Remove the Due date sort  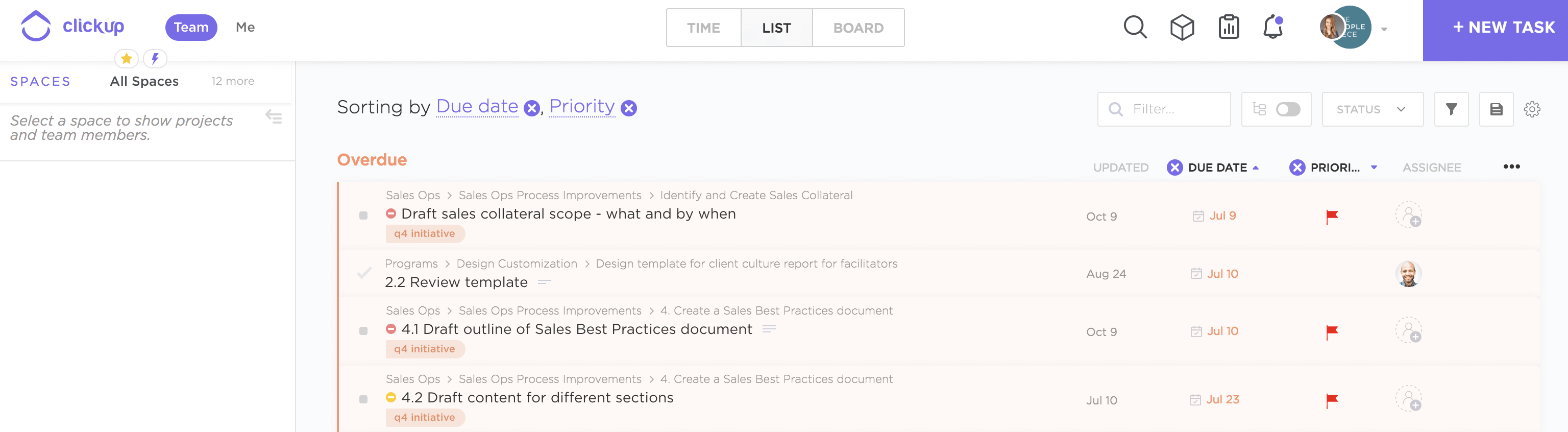[x=532, y=108]
